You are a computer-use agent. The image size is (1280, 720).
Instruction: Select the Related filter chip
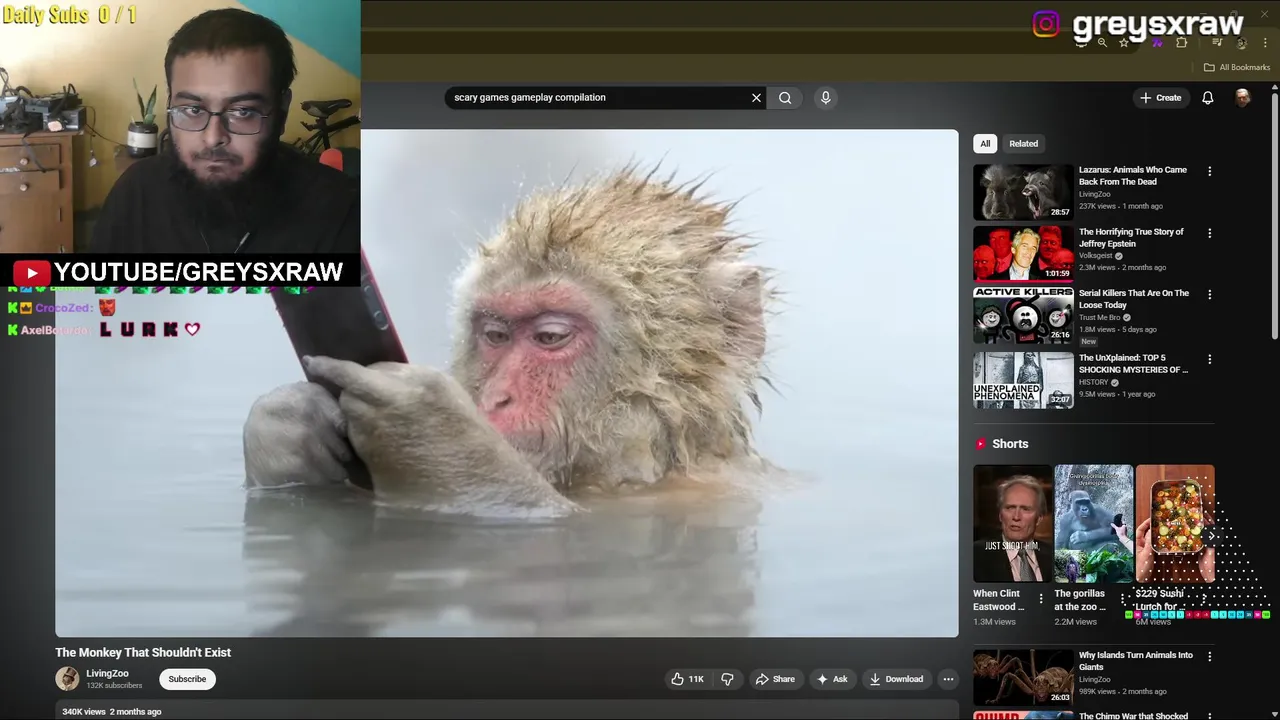pyautogui.click(x=1023, y=143)
